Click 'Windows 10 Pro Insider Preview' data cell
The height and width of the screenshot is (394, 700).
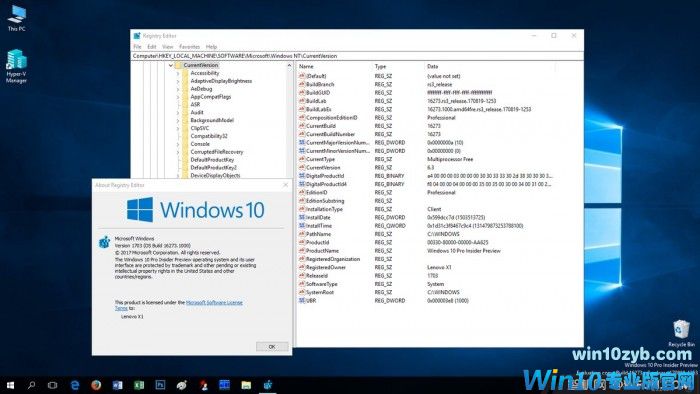(464, 251)
